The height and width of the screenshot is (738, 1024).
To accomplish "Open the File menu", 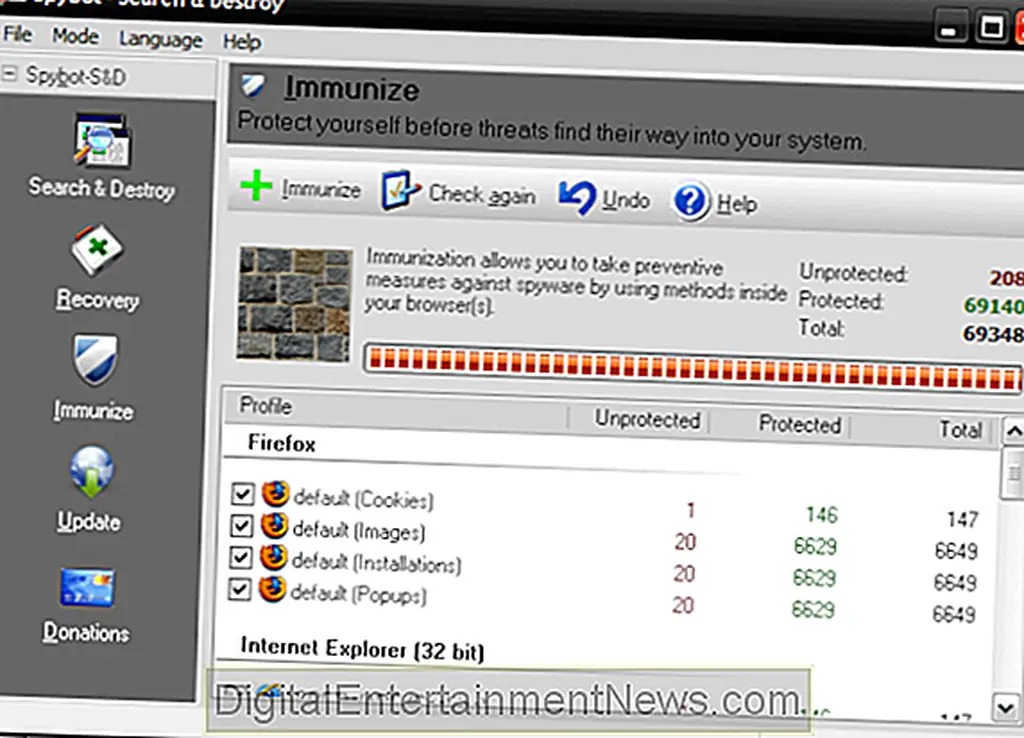I will click(18, 35).
